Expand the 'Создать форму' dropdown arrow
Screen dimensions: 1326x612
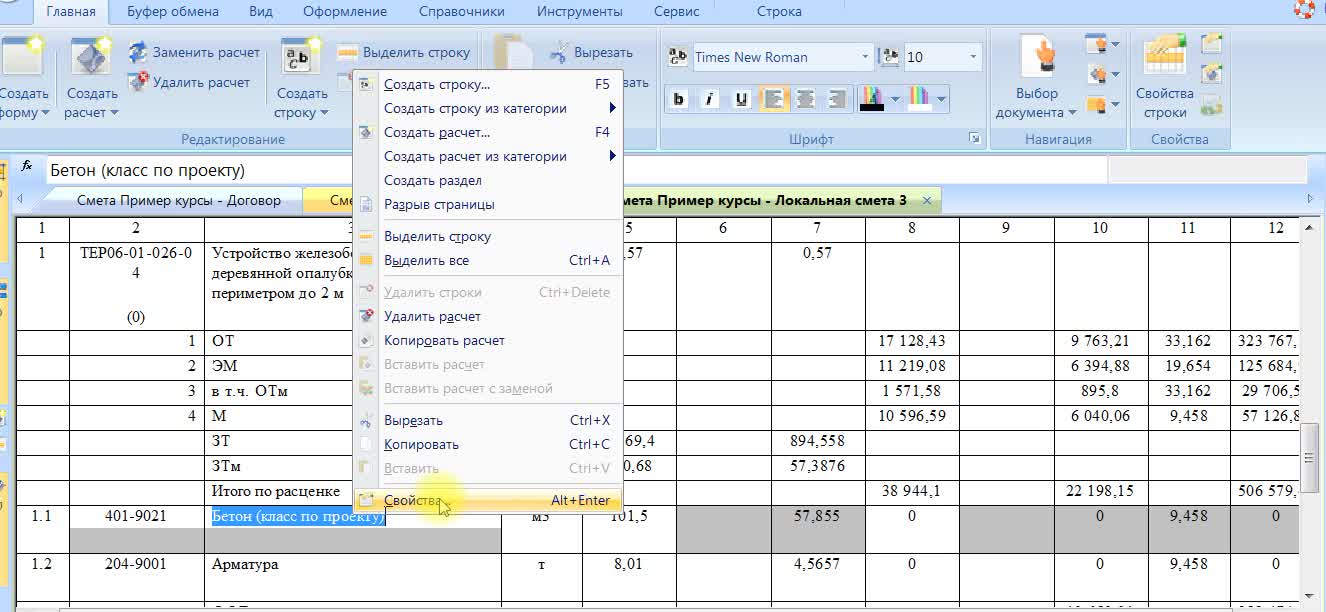click(x=45, y=113)
